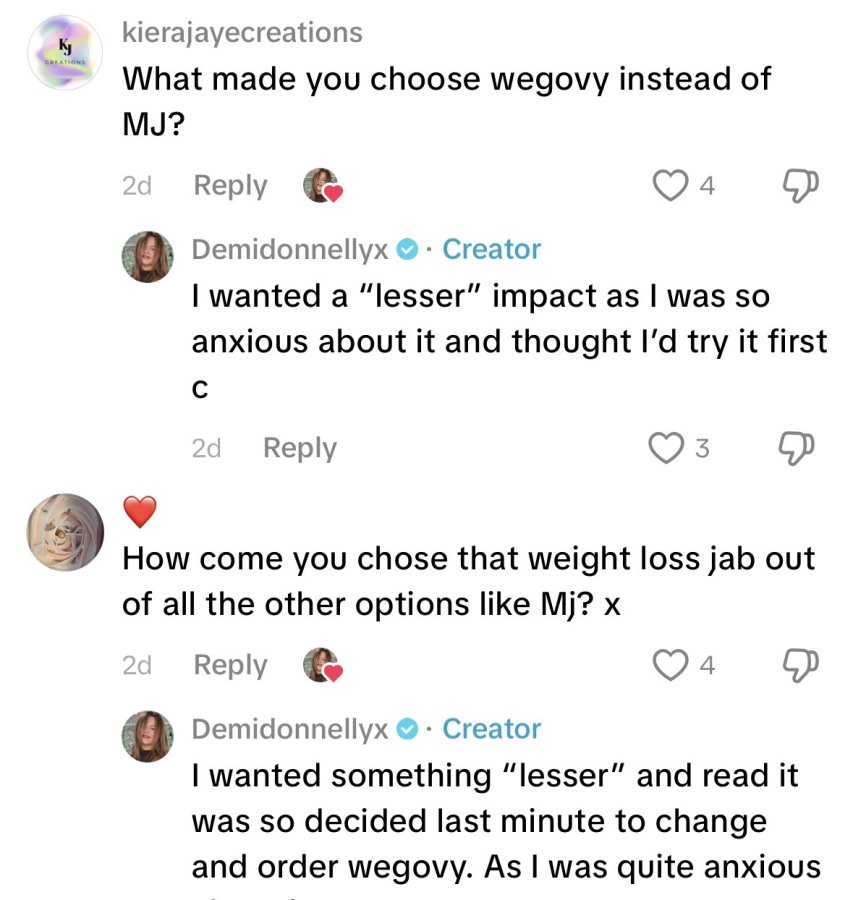Tap verified checkmark beside first Demidonnellyx name

tap(408, 250)
